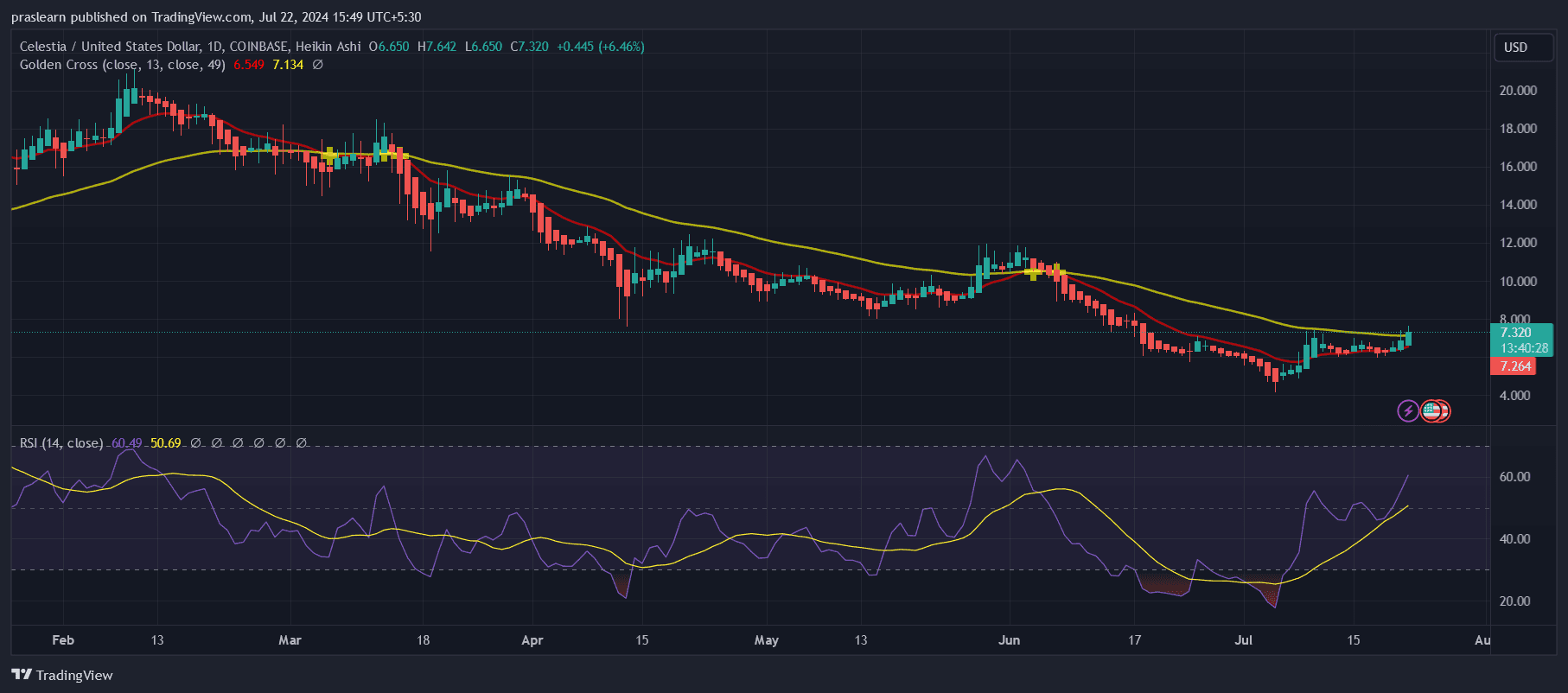Click the yellow RSI value 50.69
Screen dimensions: 1568x693
(166, 443)
